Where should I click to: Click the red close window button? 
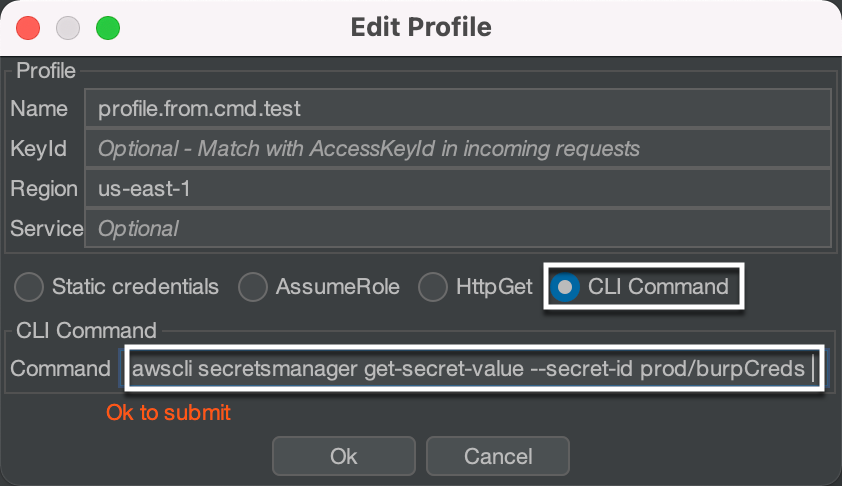pos(28,27)
